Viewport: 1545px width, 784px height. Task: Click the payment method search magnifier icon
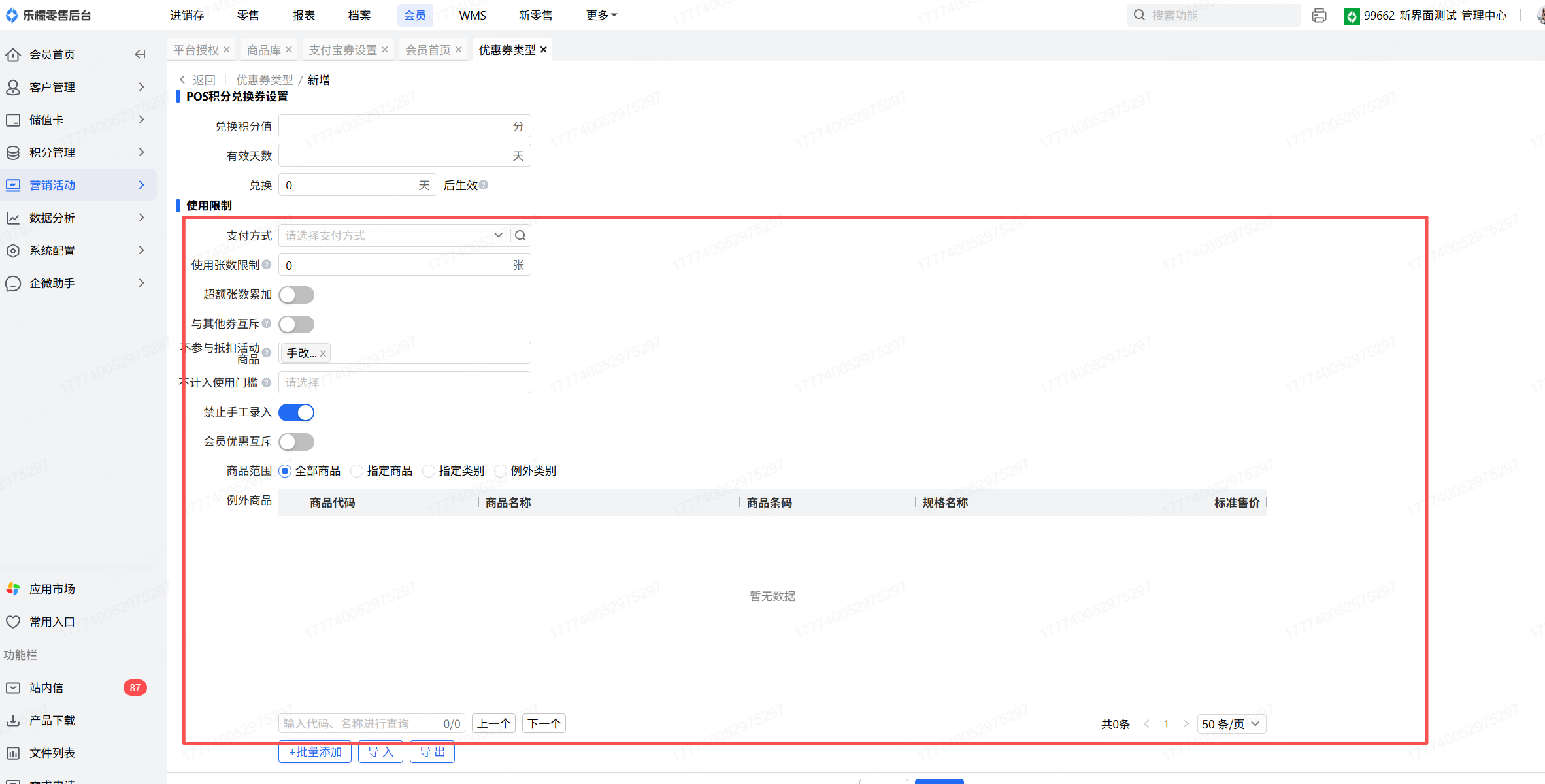(x=520, y=235)
